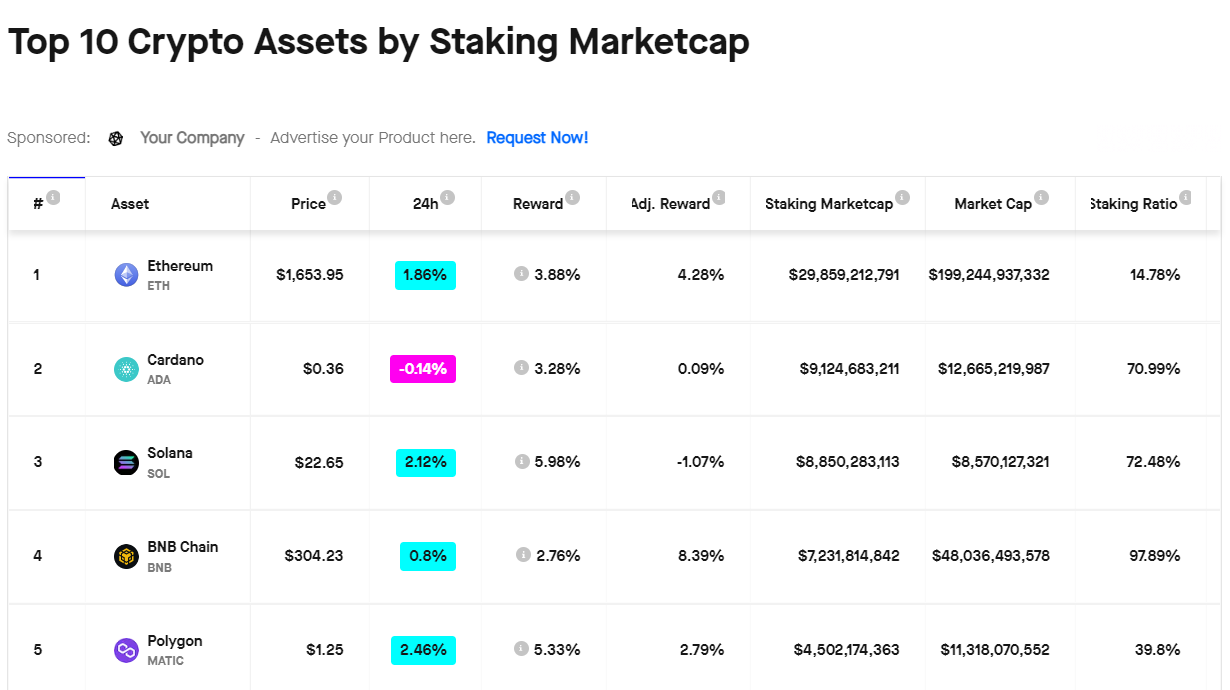Open the Your Company sponsor link

tap(192, 138)
